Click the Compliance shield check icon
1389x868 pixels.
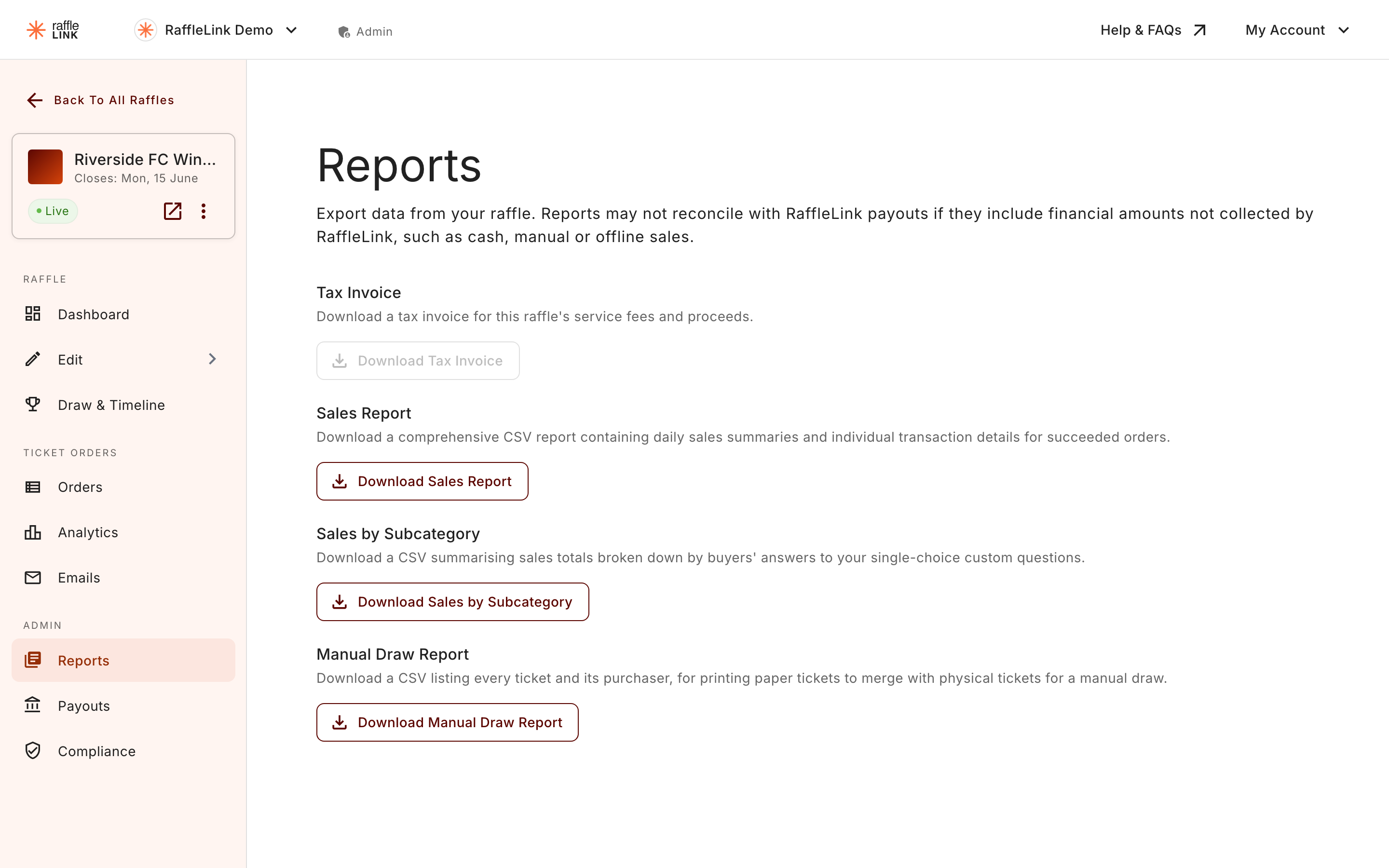click(33, 751)
